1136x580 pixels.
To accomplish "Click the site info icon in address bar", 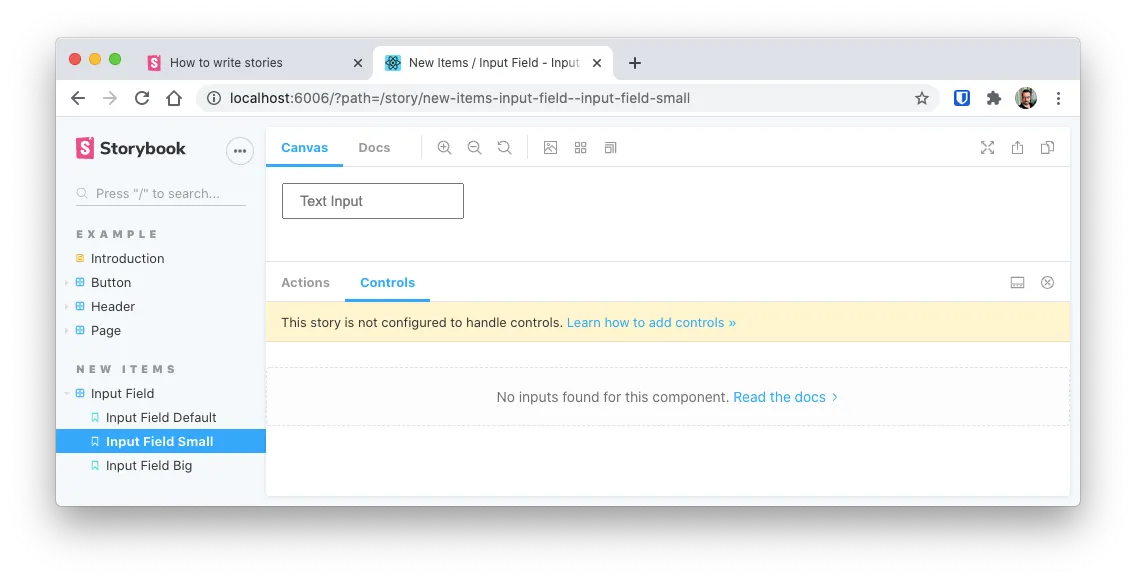I will point(214,98).
